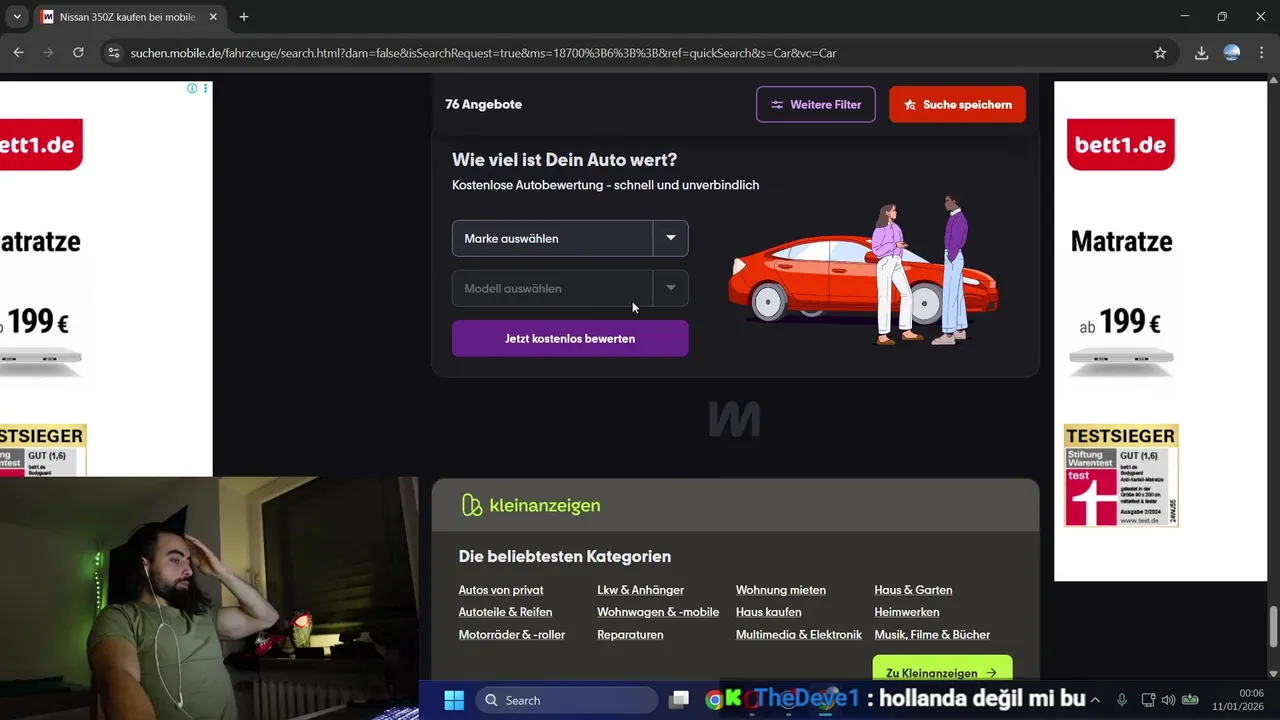Open Autoteile & Reifen link
Screen dimensions: 1280x720
click(505, 612)
